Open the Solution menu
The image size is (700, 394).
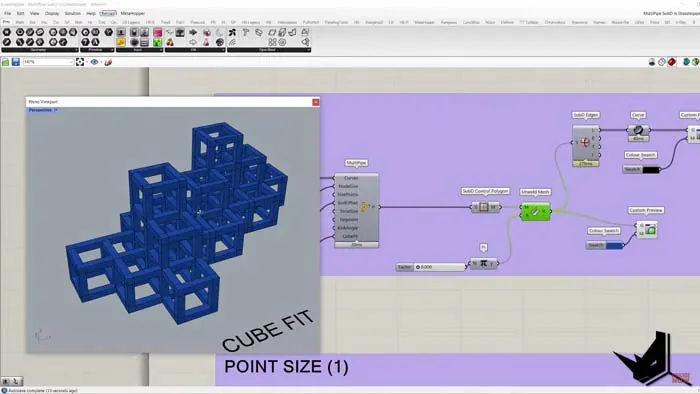tap(73, 13)
